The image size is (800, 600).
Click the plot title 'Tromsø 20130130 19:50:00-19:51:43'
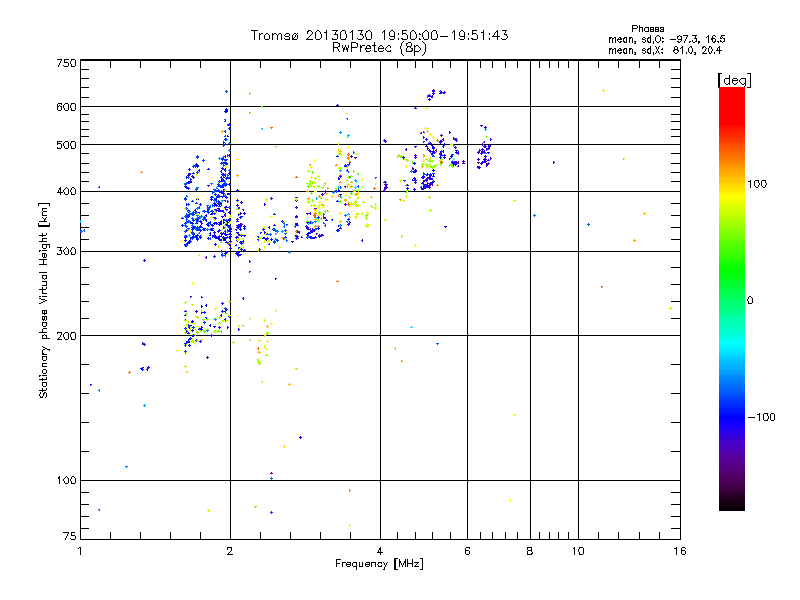379,35
